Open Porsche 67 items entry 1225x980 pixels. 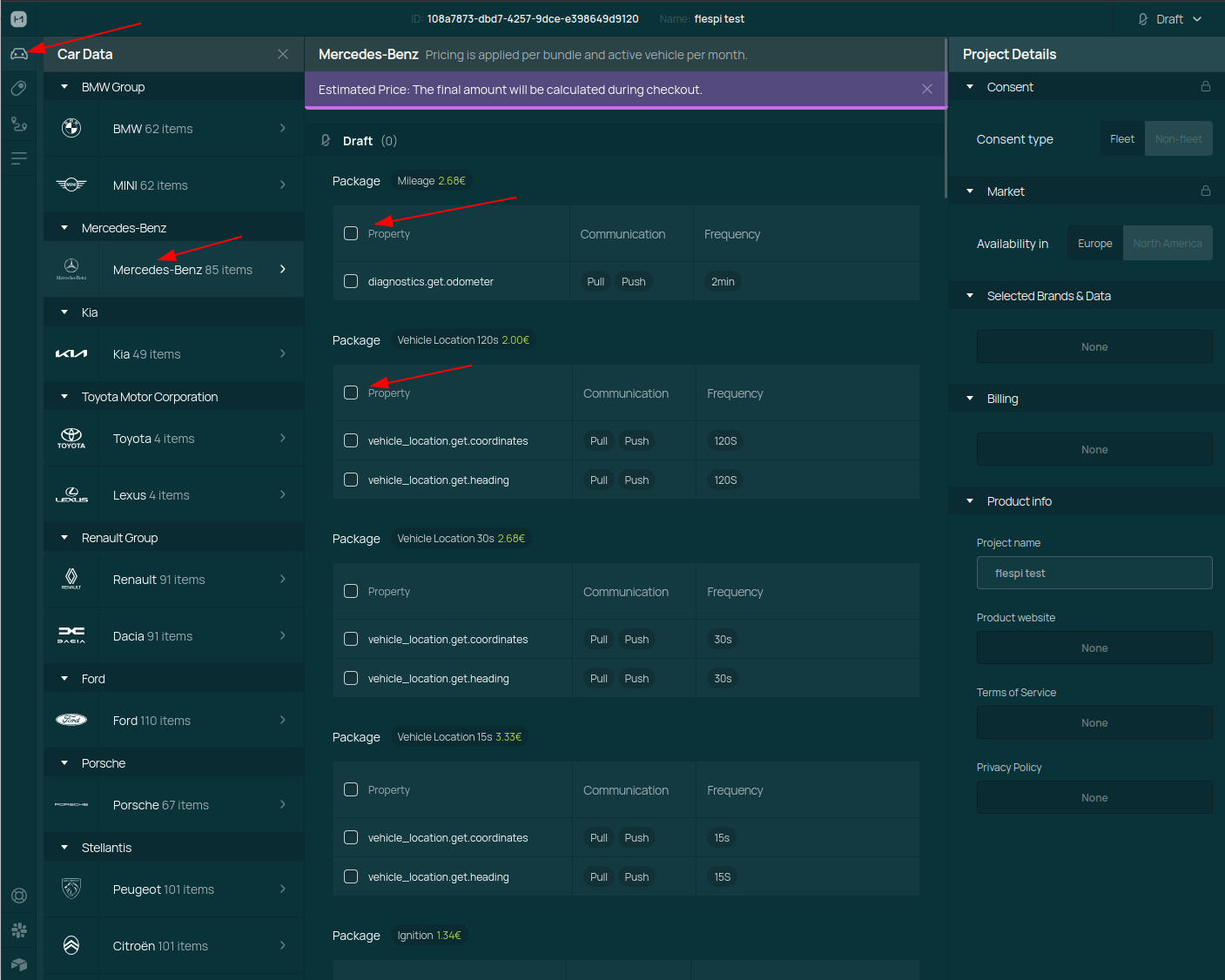click(174, 804)
